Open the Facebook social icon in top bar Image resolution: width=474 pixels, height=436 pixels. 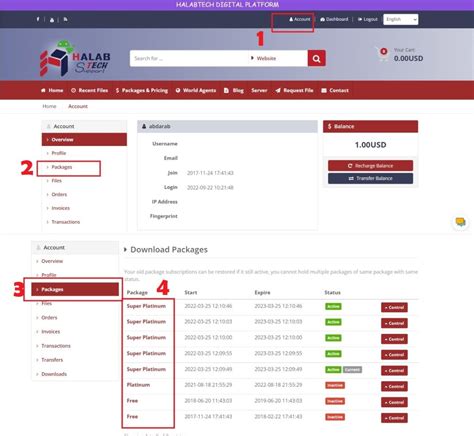38,19
